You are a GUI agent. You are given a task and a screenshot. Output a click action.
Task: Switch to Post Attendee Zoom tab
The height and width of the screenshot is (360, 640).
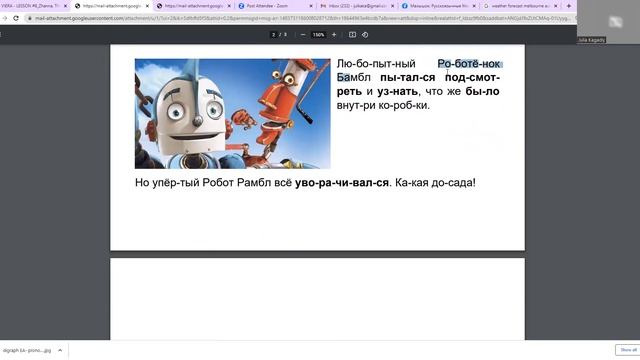tap(276, 6)
